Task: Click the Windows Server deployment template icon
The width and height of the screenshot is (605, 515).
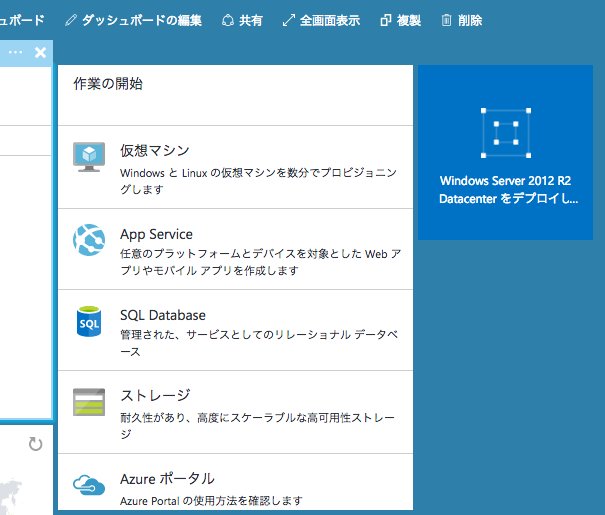Action: 506,133
